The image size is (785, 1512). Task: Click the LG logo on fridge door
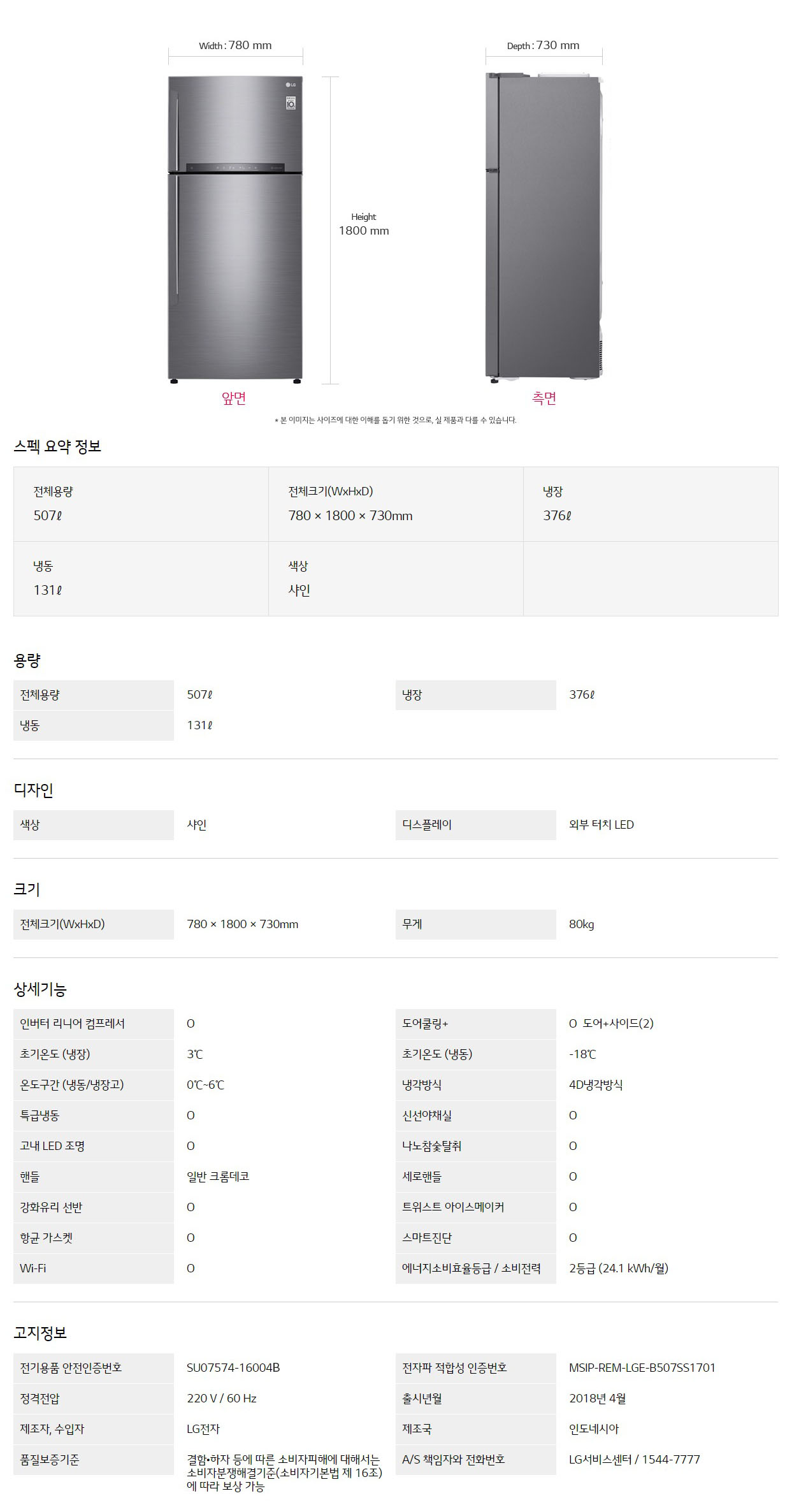291,84
